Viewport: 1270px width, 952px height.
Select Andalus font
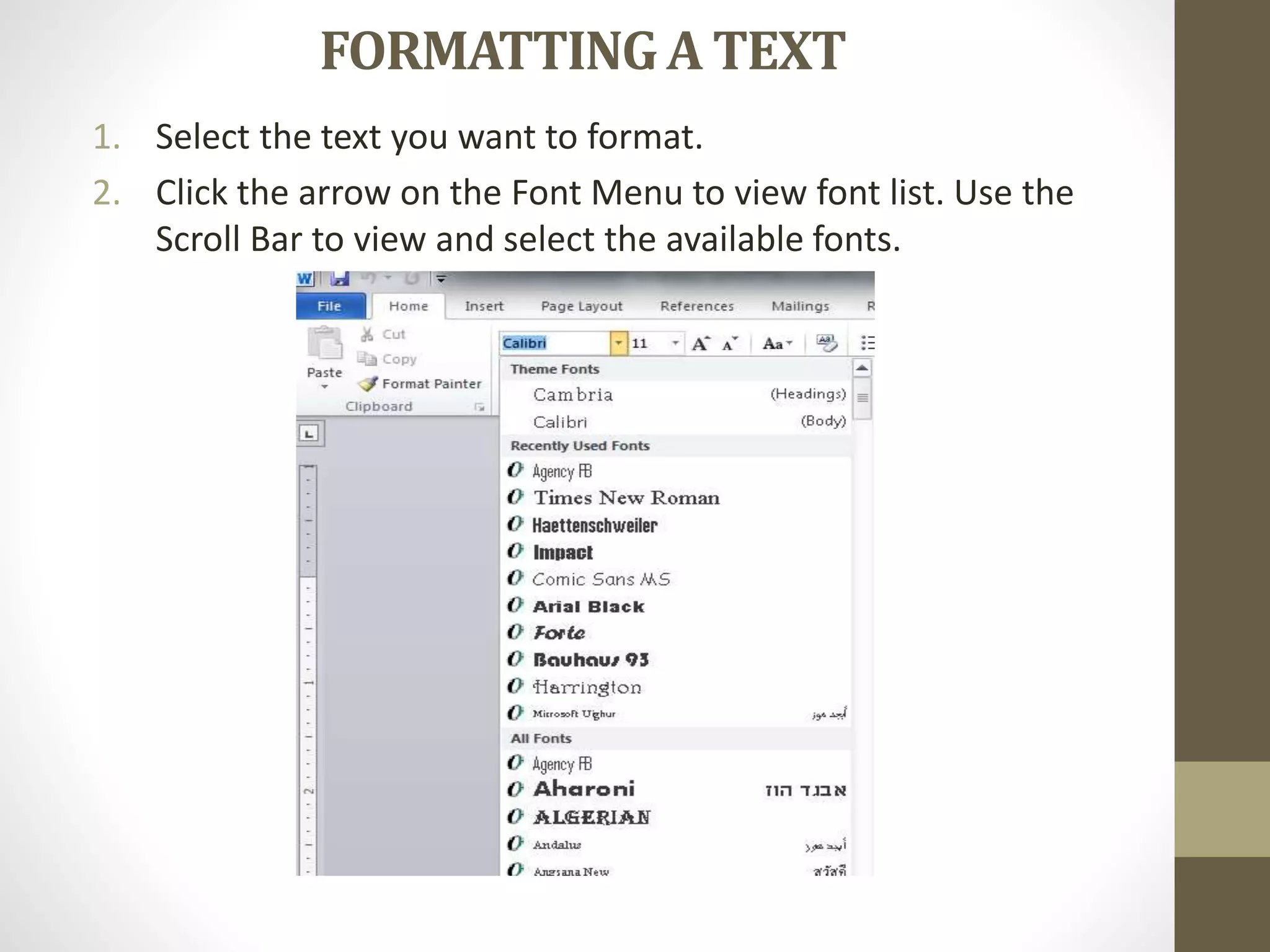(x=676, y=844)
